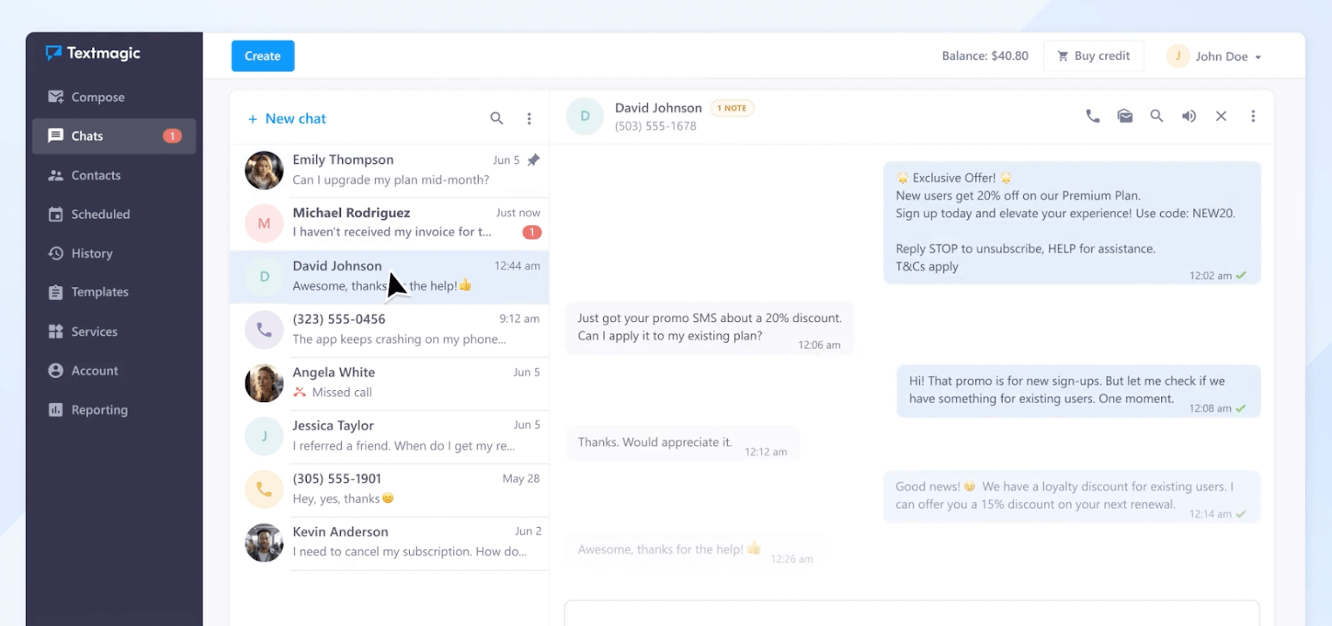Viewport: 1332px width, 626px height.
Task: Go to Templates in the sidebar
Action: click(x=100, y=292)
